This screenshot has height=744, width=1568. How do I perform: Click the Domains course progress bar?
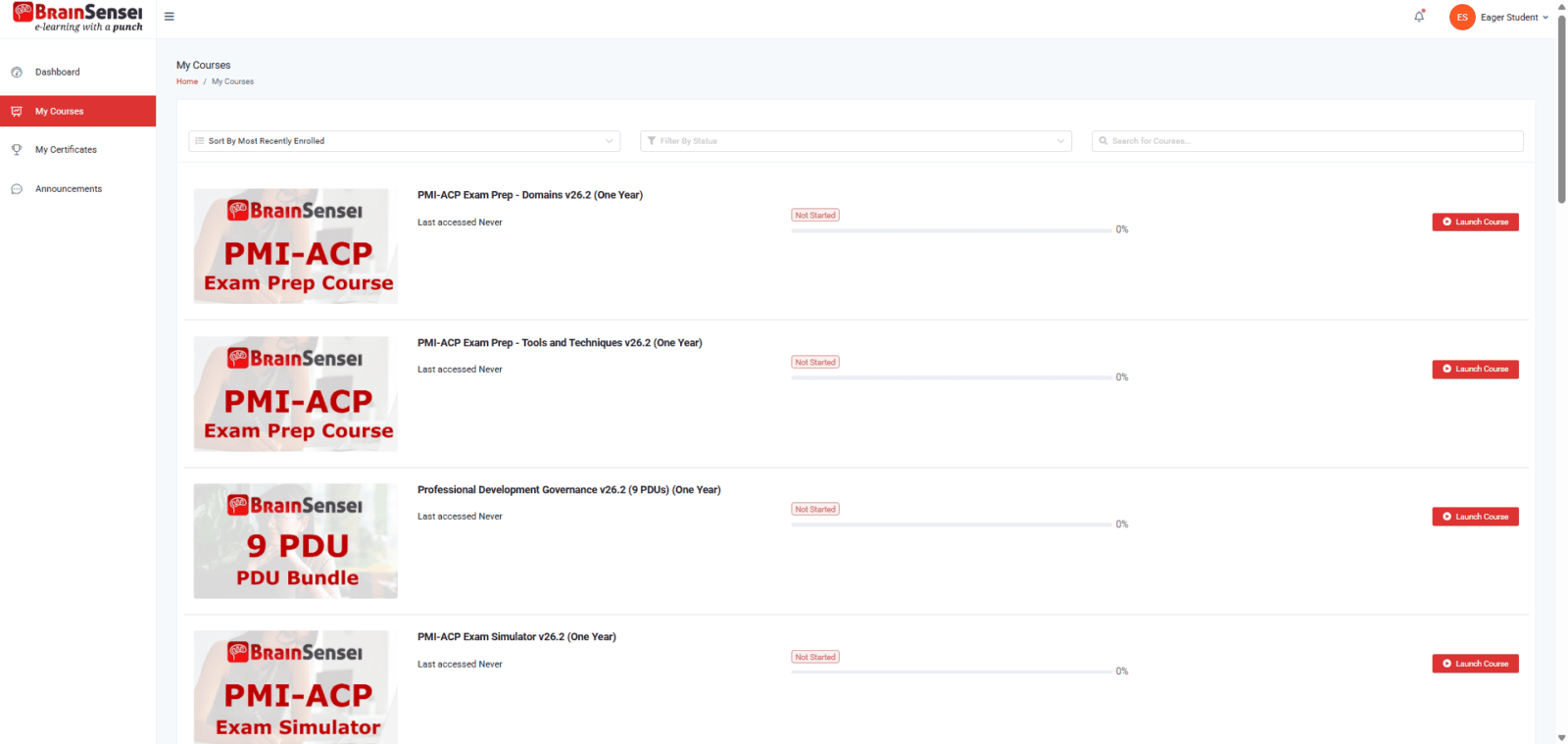952,230
